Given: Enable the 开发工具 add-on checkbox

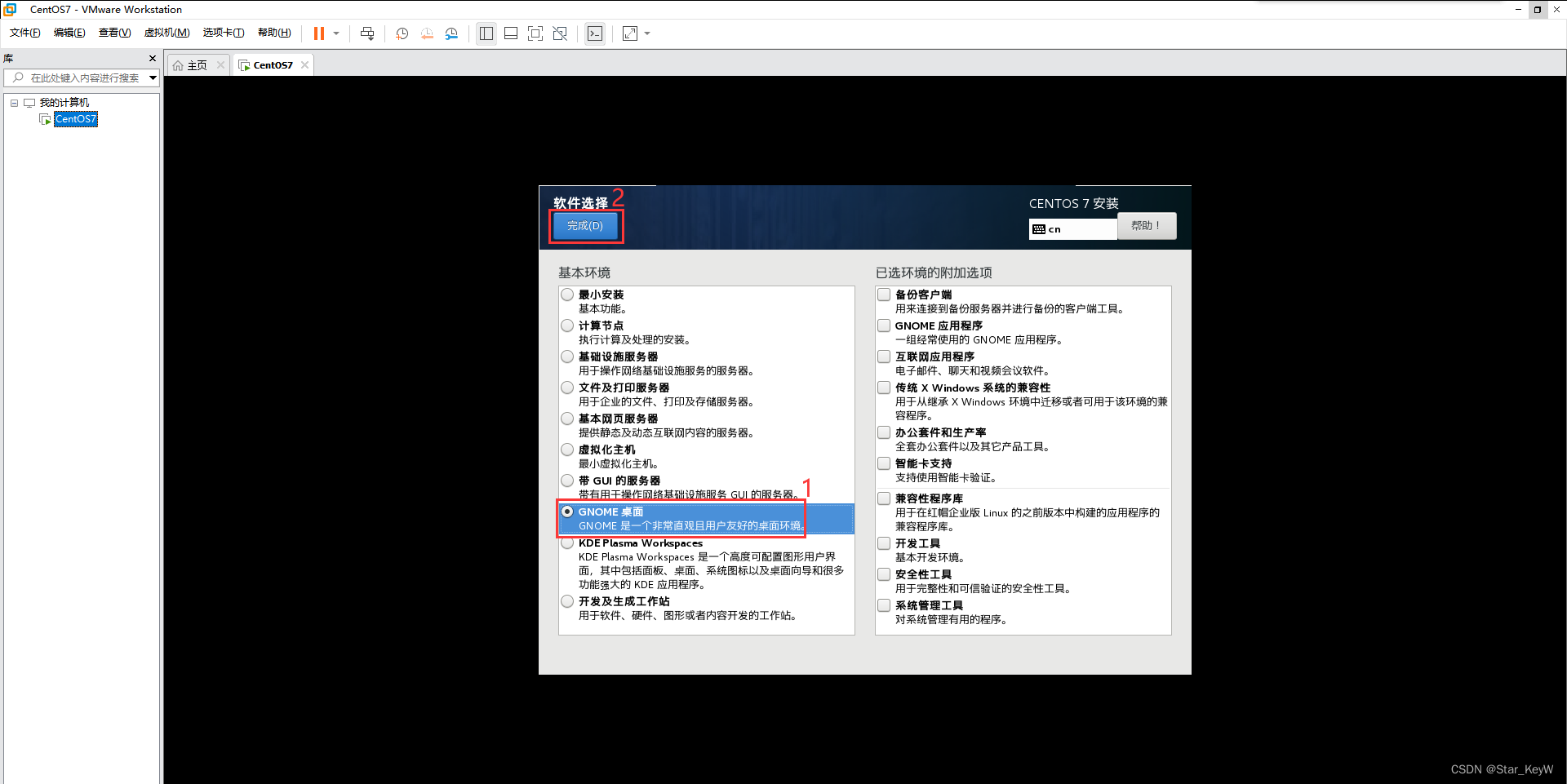Looking at the screenshot, I should pos(884,543).
